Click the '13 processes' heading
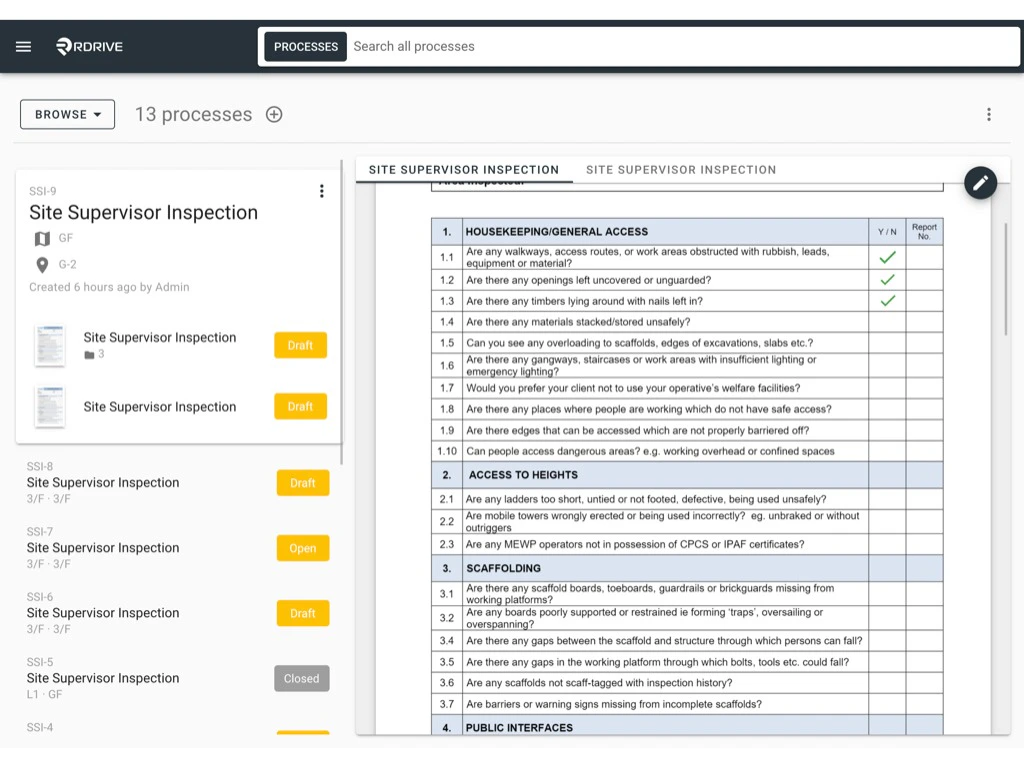The height and width of the screenshot is (768, 1024). [193, 114]
